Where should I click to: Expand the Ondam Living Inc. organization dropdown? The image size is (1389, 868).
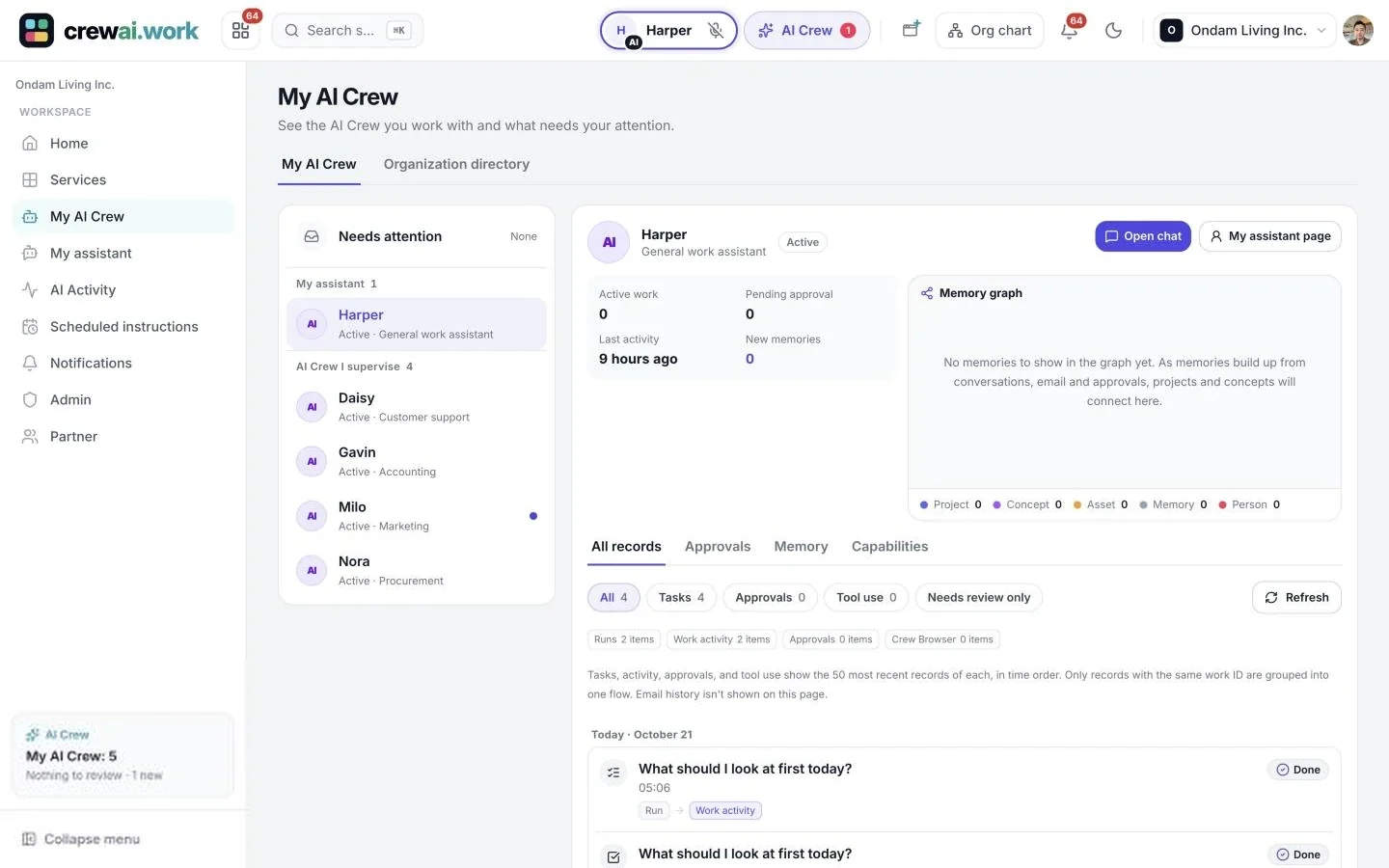click(x=1244, y=31)
